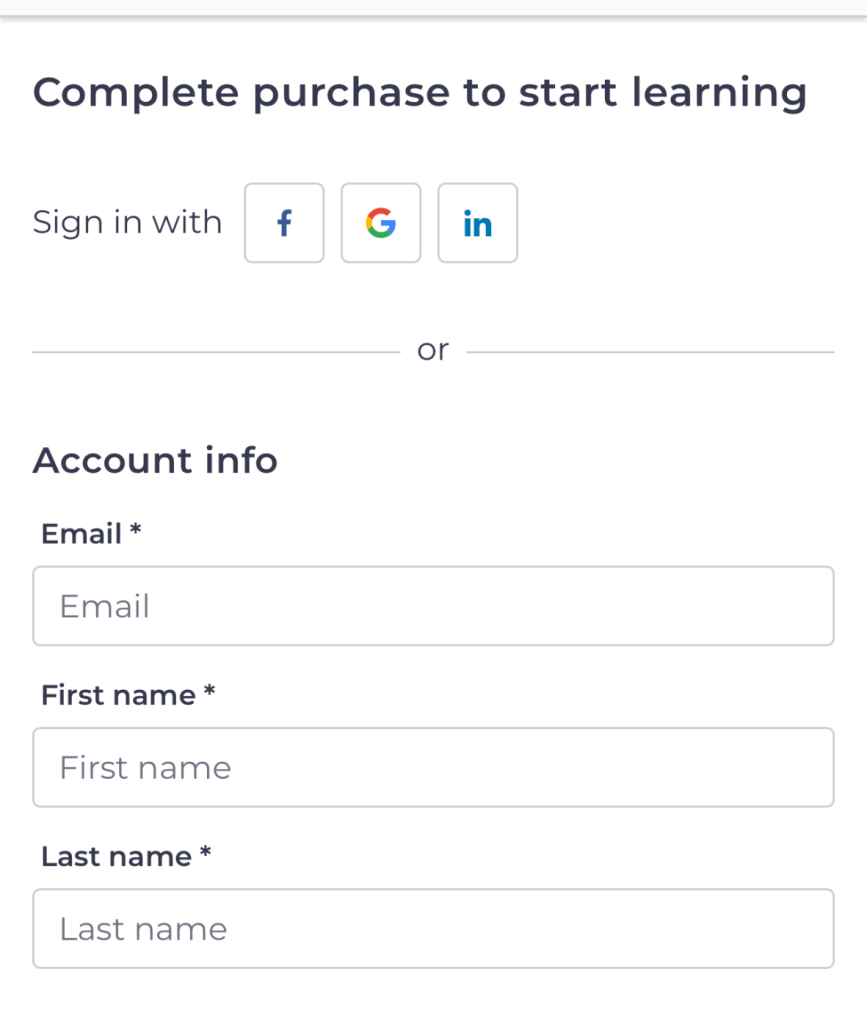The width and height of the screenshot is (867, 1024).
Task: Click the Sign in with text
Action: (127, 223)
